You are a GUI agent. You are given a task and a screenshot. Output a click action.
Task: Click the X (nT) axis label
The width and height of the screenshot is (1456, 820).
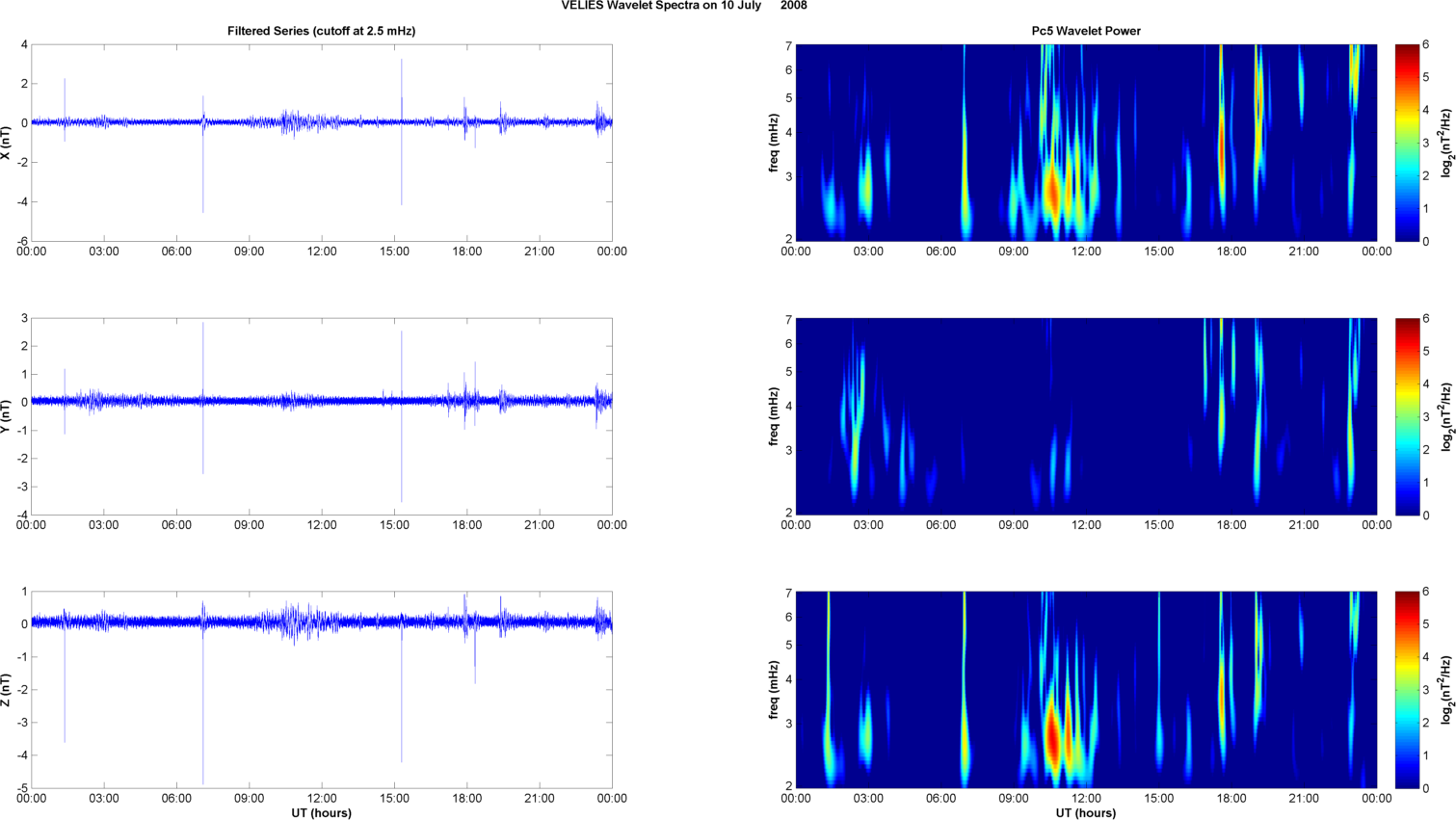[x=7, y=143]
